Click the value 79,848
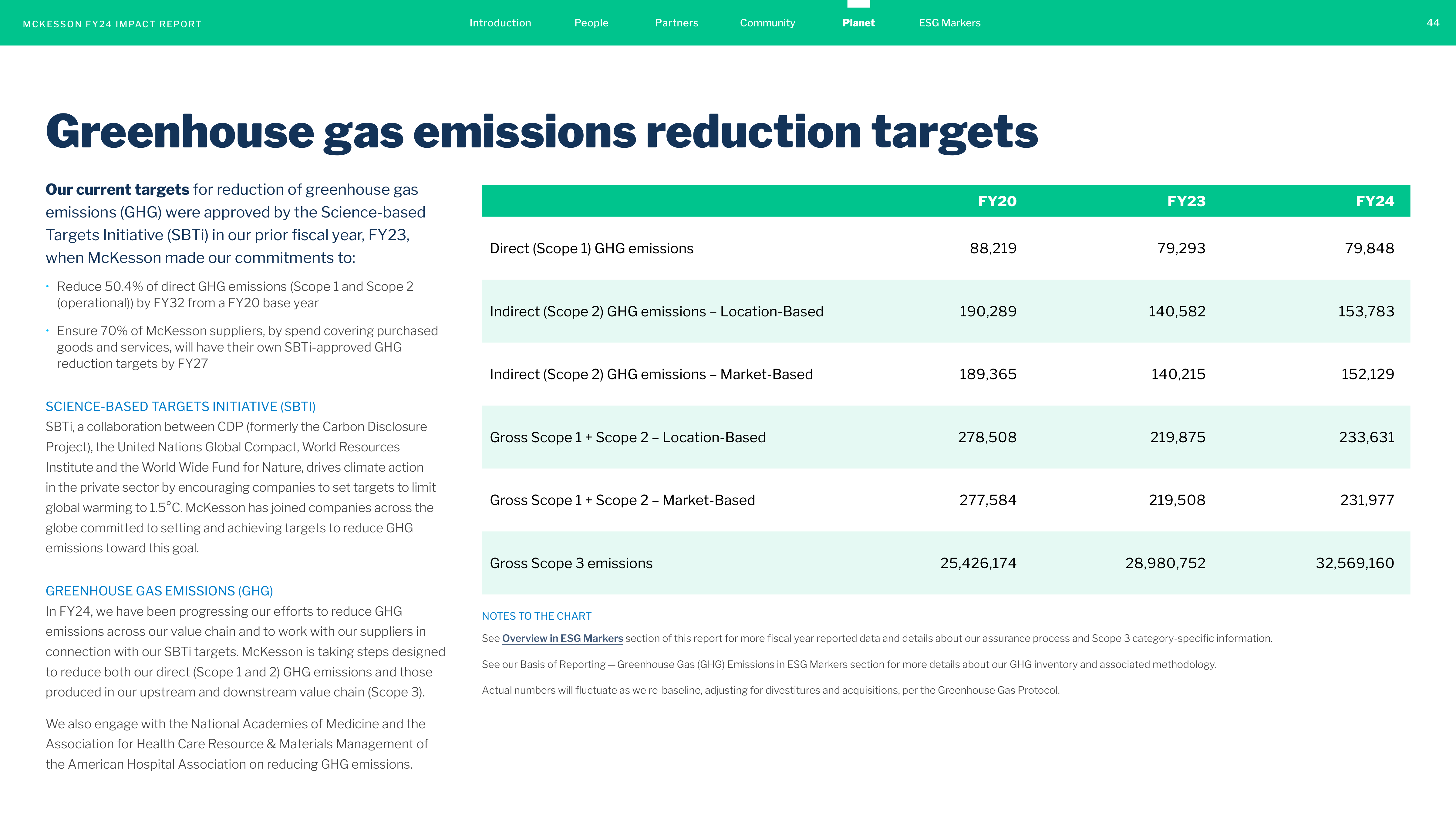The width and height of the screenshot is (1456, 819). (1369, 248)
